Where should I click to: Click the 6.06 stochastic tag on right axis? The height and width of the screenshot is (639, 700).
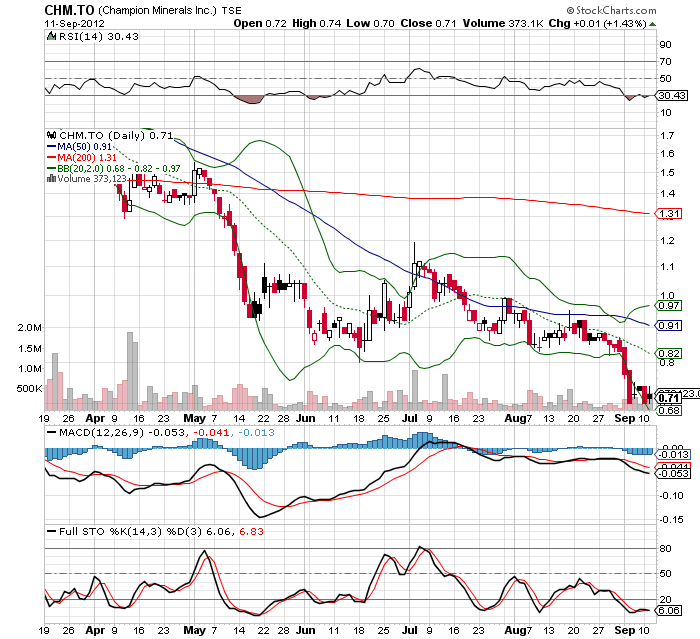click(669, 610)
